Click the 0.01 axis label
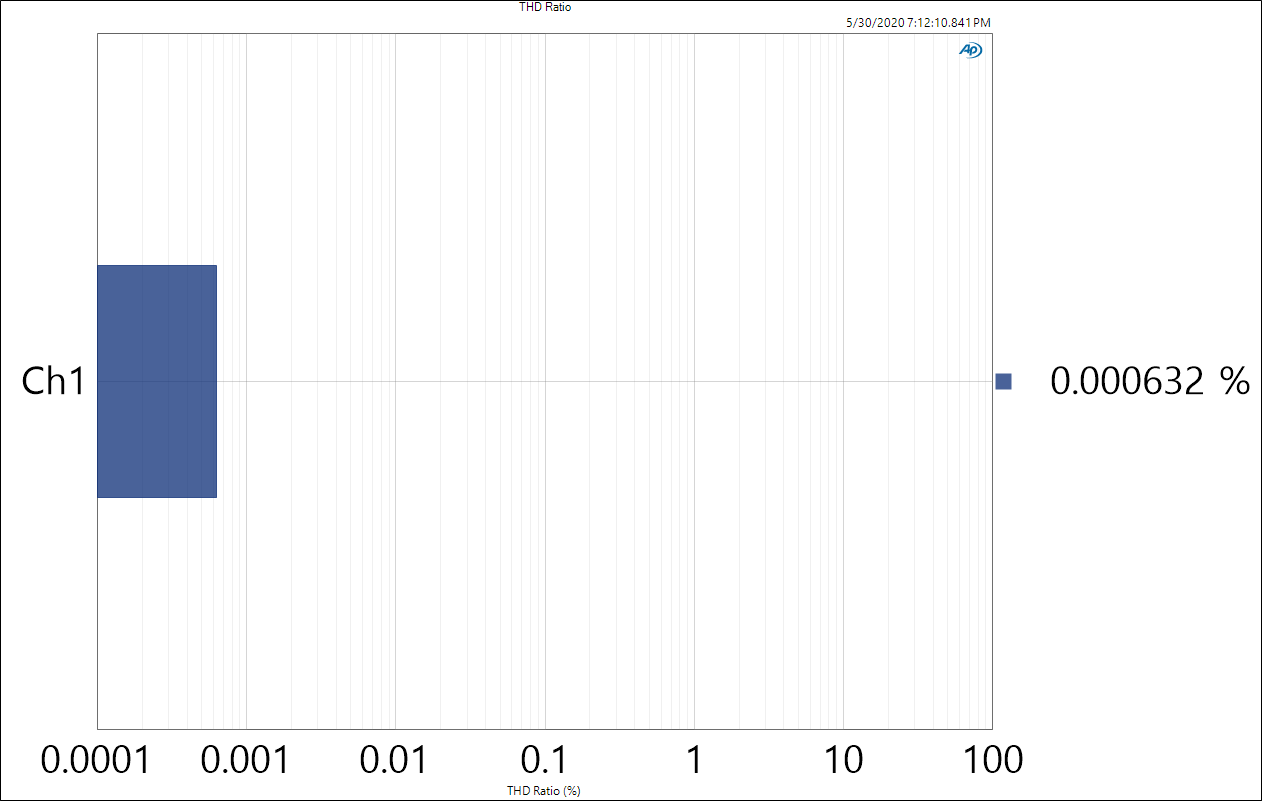Viewport: 1262px width, 801px height. tap(394, 760)
